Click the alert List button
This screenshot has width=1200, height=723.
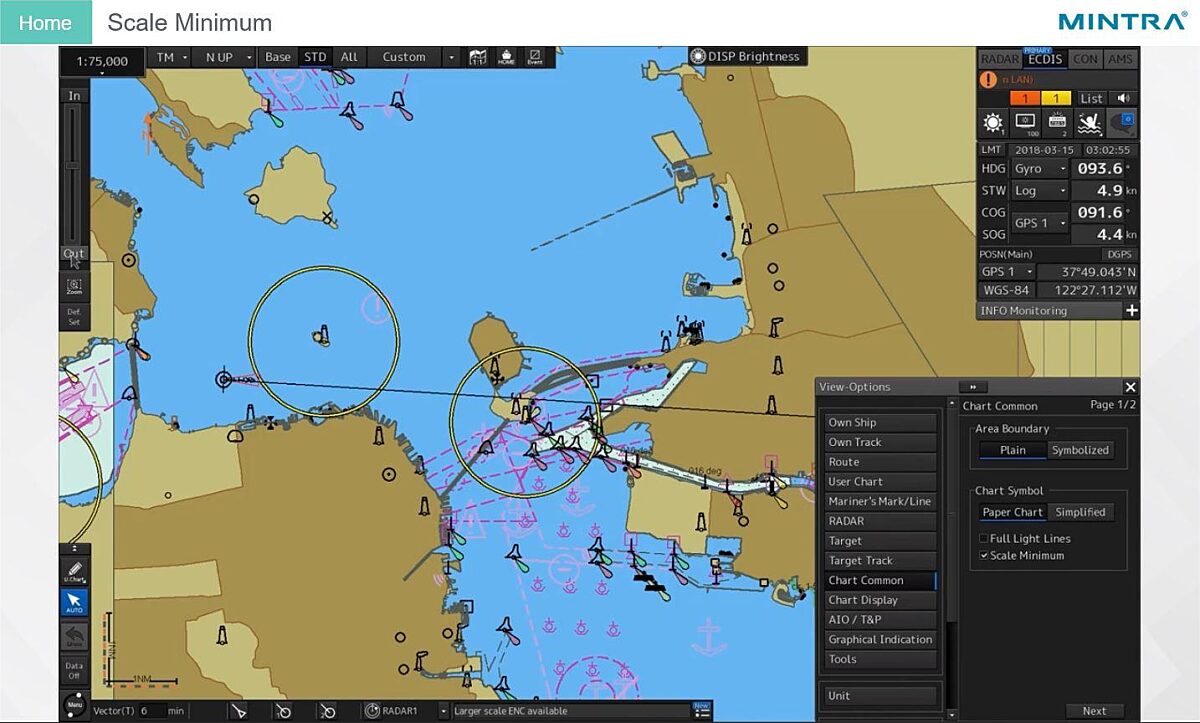[1092, 98]
